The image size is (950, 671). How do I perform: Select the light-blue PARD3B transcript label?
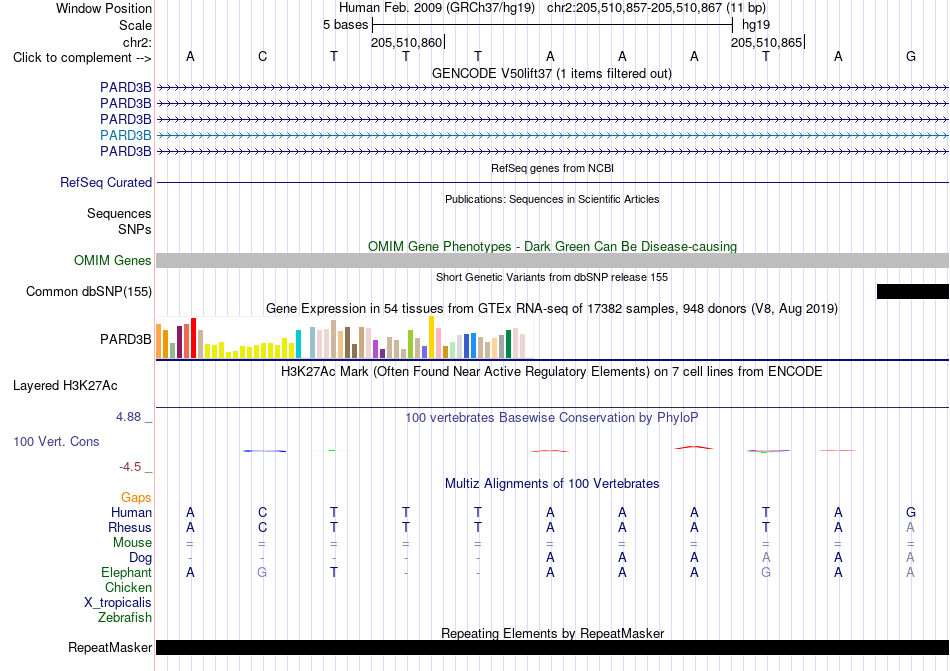[125, 135]
